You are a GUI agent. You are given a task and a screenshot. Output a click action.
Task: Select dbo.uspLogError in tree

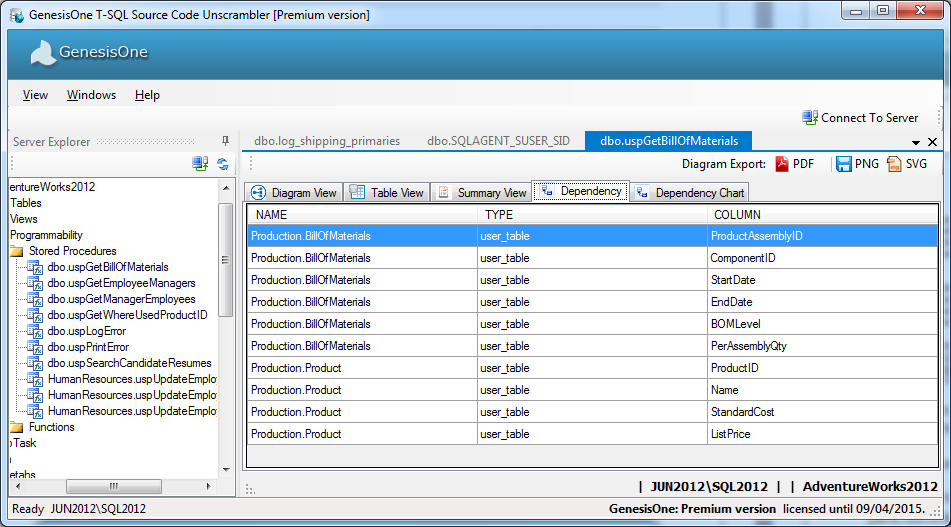click(87, 331)
